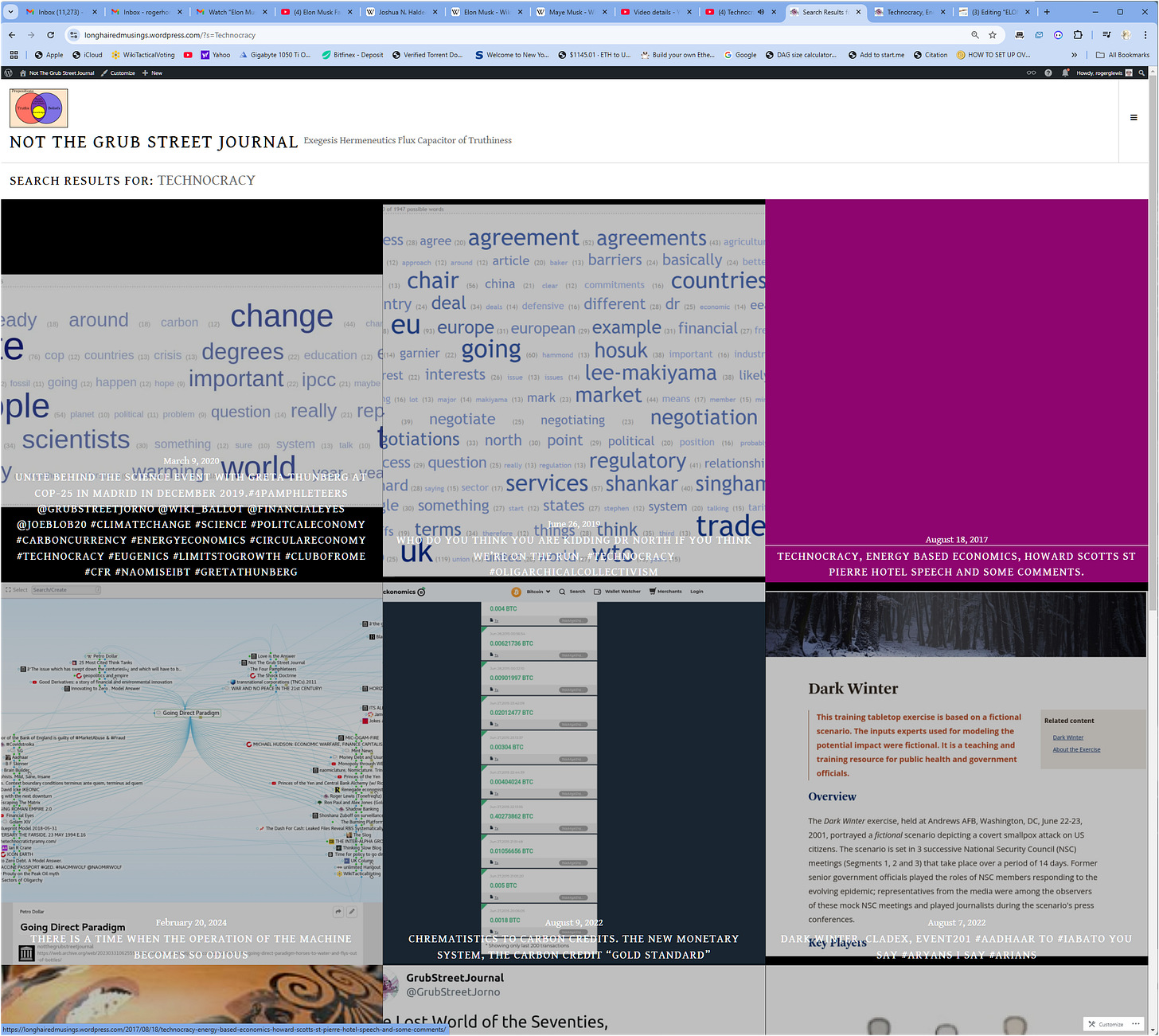This screenshot has height=1036, width=1159.
Task: Click the floating Customize button at bottom
Action: [x=1106, y=1024]
